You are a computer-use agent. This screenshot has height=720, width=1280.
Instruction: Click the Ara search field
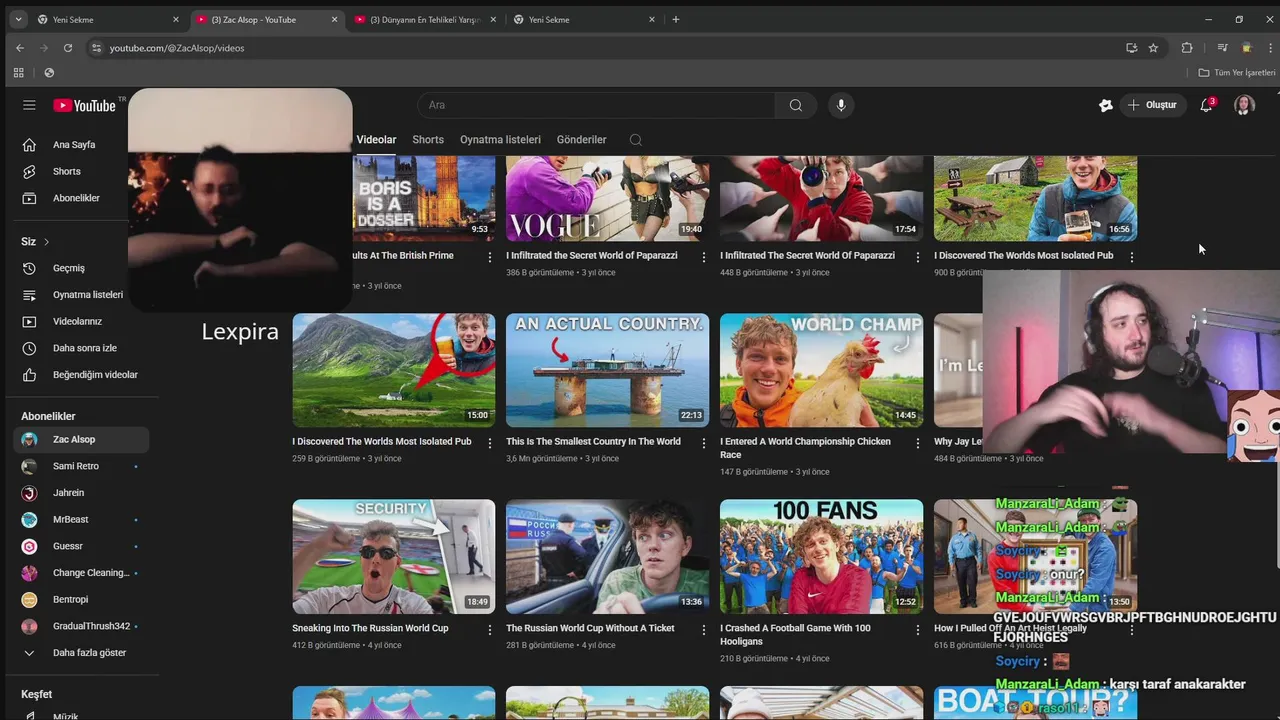[596, 105]
